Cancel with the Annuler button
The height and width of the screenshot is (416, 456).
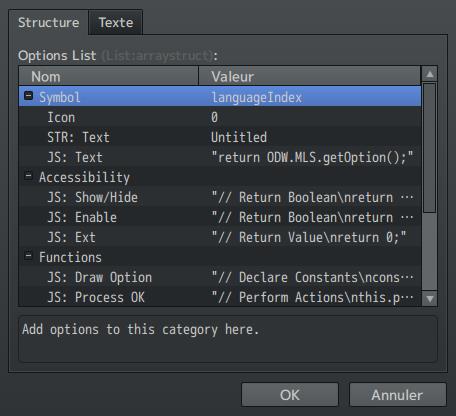397,395
